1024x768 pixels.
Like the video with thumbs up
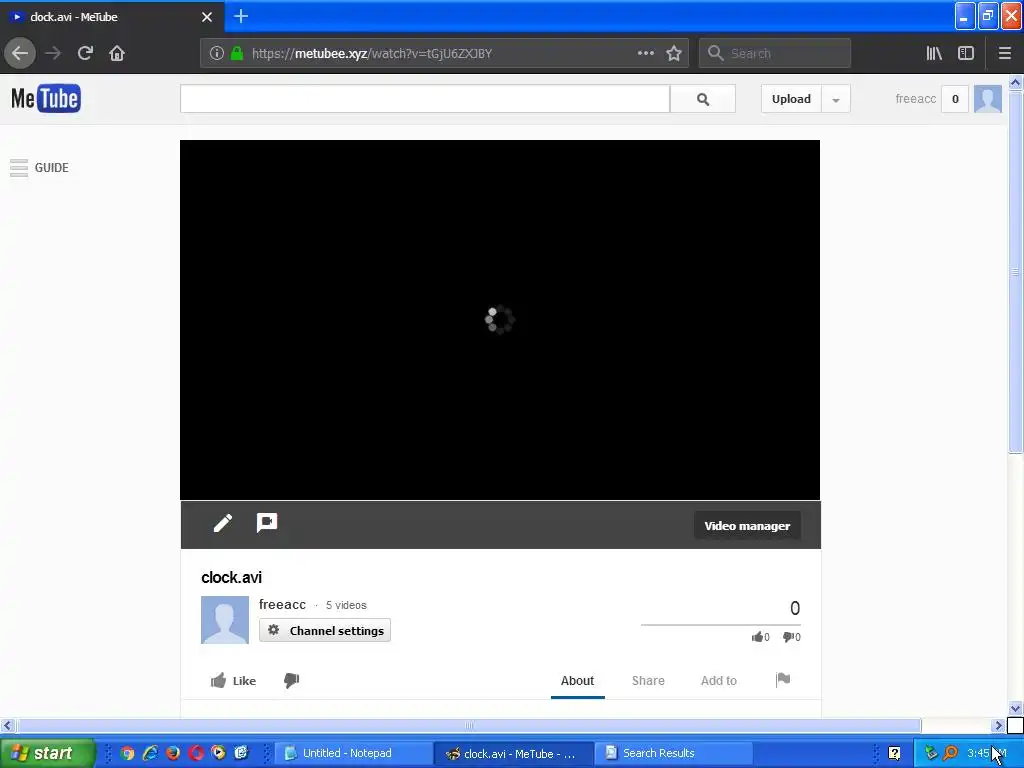click(233, 680)
